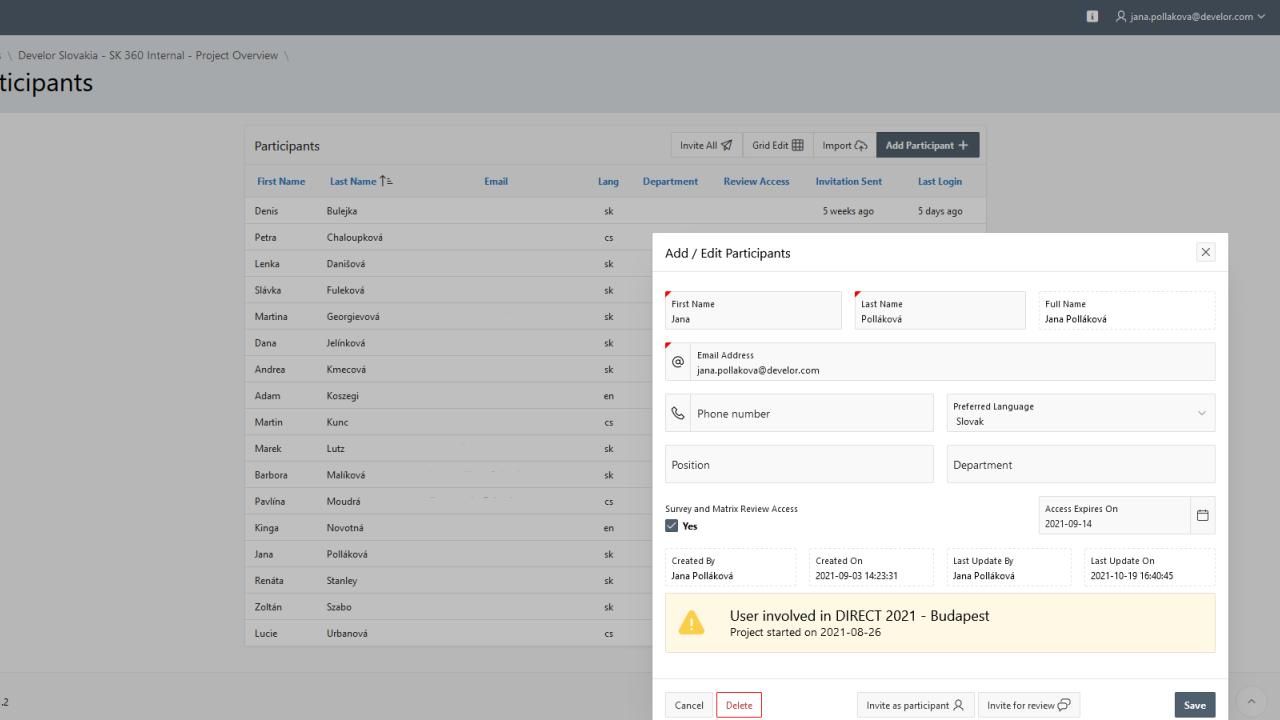1280x720 pixels.
Task: Uncheck Survey and Matrix Review Access checkbox
Action: pos(672,526)
